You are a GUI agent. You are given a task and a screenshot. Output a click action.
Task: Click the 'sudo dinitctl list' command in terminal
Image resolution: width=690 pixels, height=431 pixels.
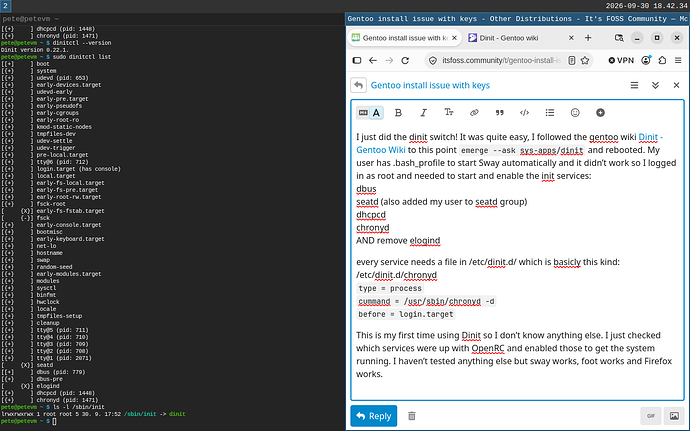coord(82,57)
